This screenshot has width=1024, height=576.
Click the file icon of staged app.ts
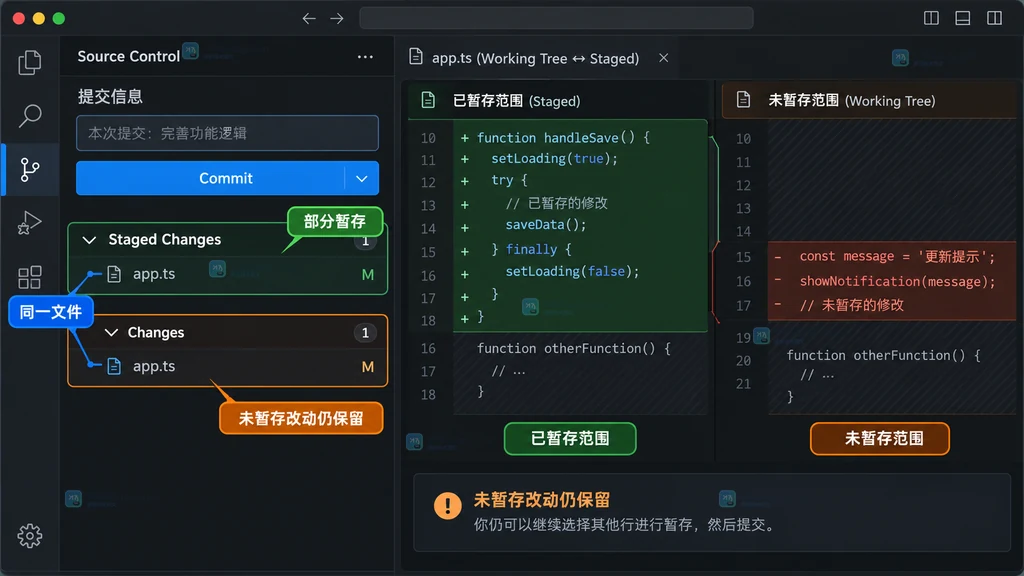pos(114,274)
